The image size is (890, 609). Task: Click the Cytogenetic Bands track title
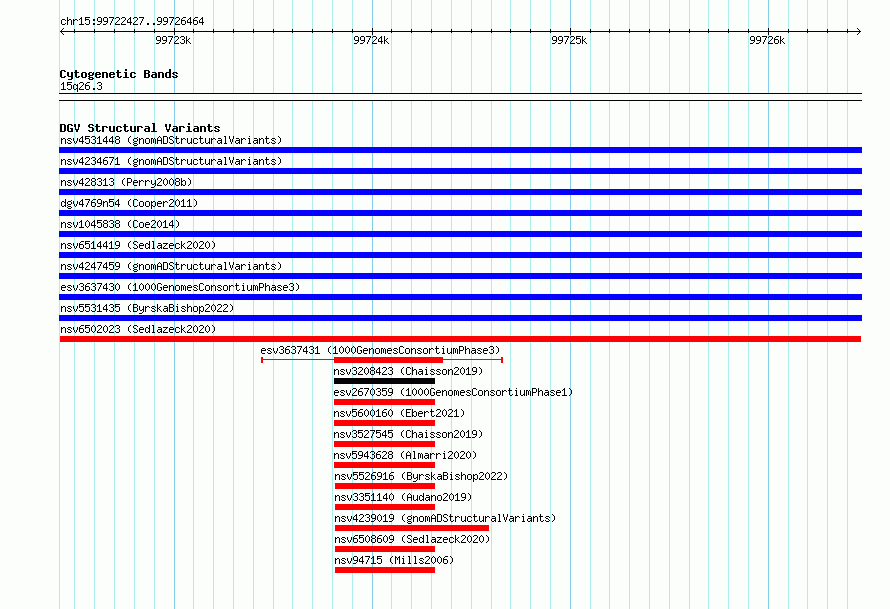(x=119, y=74)
